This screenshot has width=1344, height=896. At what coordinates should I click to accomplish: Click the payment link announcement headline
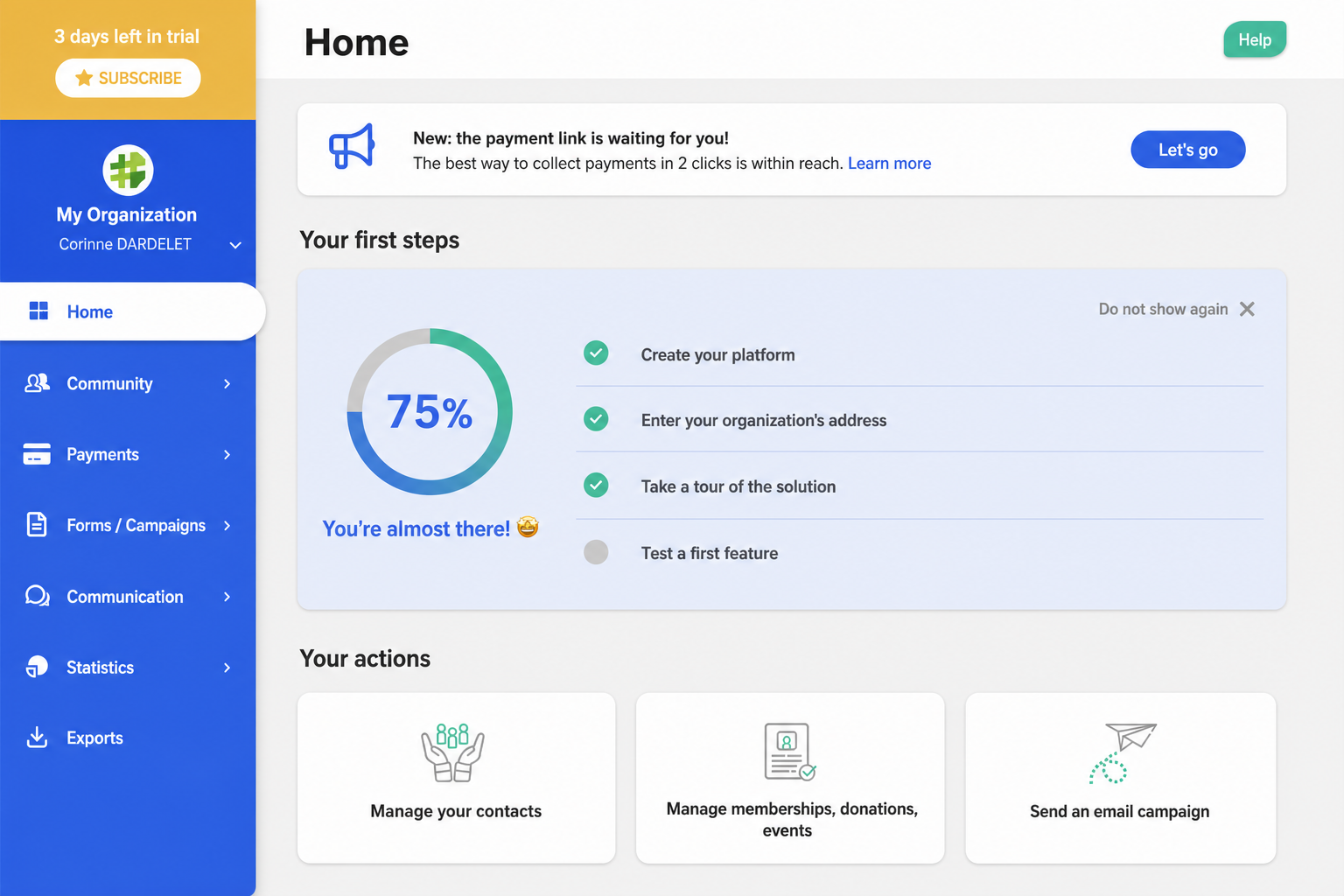570,138
